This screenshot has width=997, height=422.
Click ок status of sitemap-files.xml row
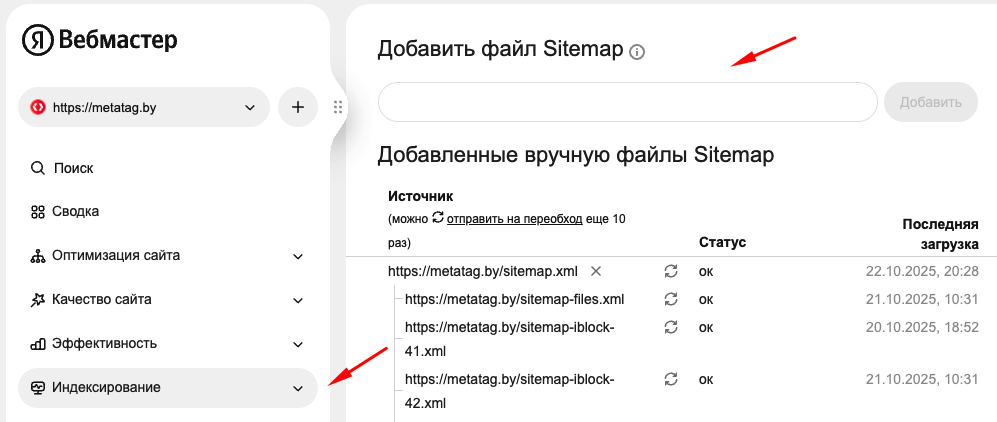click(706, 299)
